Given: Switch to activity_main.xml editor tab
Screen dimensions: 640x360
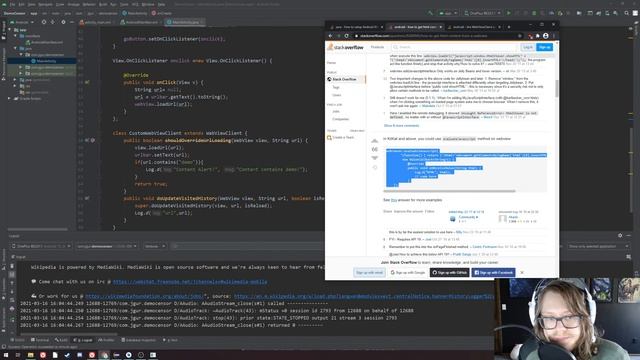Looking at the screenshot, I should [x=97, y=22].
